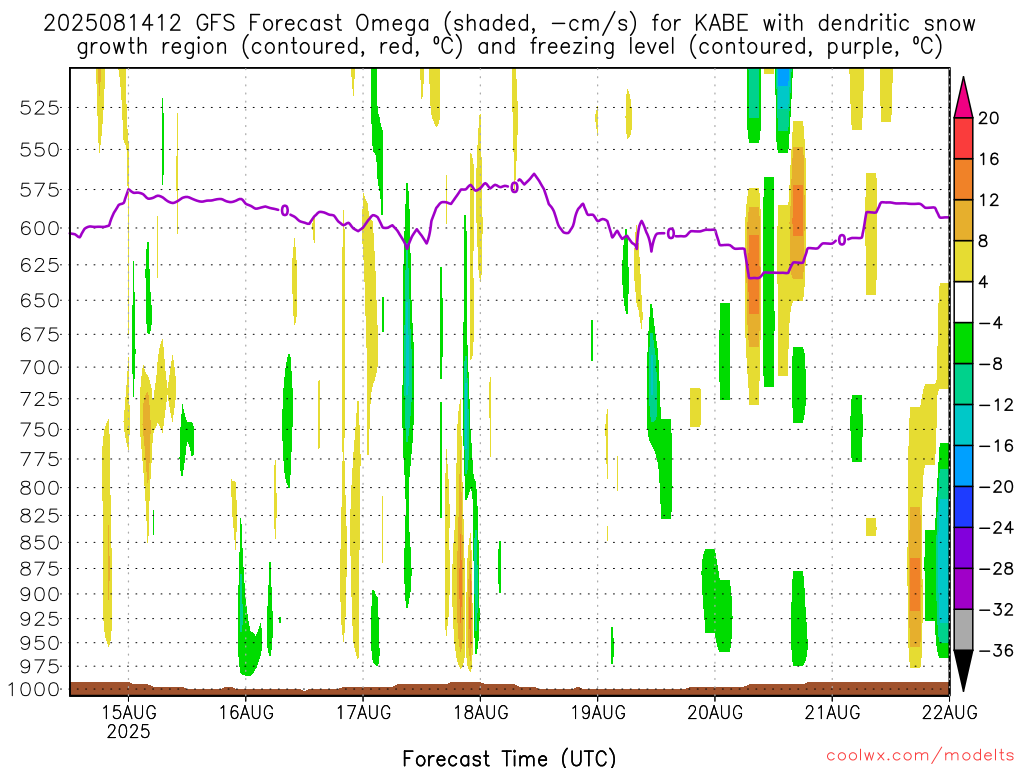Click the 875 pressure level label
This screenshot has width=1024, height=768.
pyautogui.click(x=40, y=569)
